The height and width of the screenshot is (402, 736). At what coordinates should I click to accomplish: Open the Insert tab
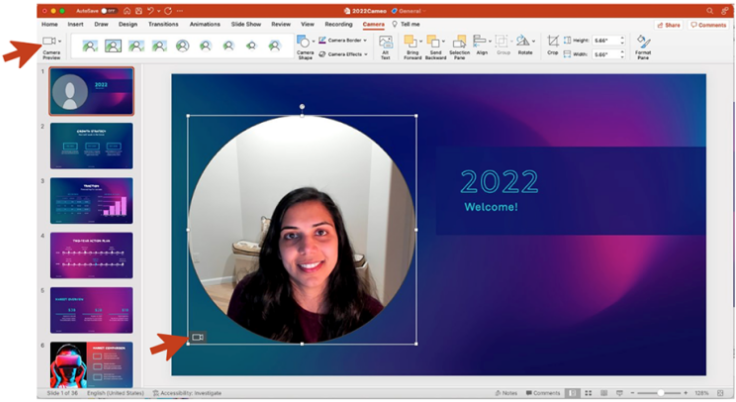pos(75,24)
